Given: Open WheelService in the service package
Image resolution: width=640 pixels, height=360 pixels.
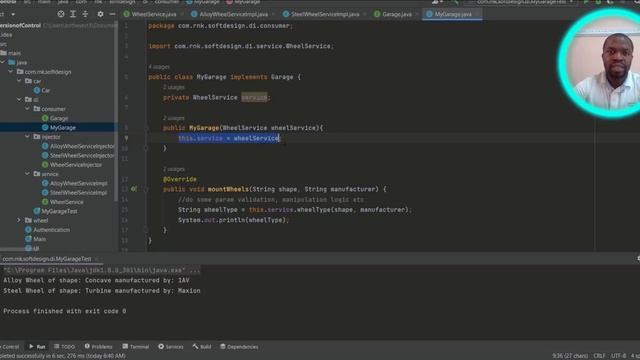Looking at the screenshot, I should pyautogui.click(x=67, y=202).
